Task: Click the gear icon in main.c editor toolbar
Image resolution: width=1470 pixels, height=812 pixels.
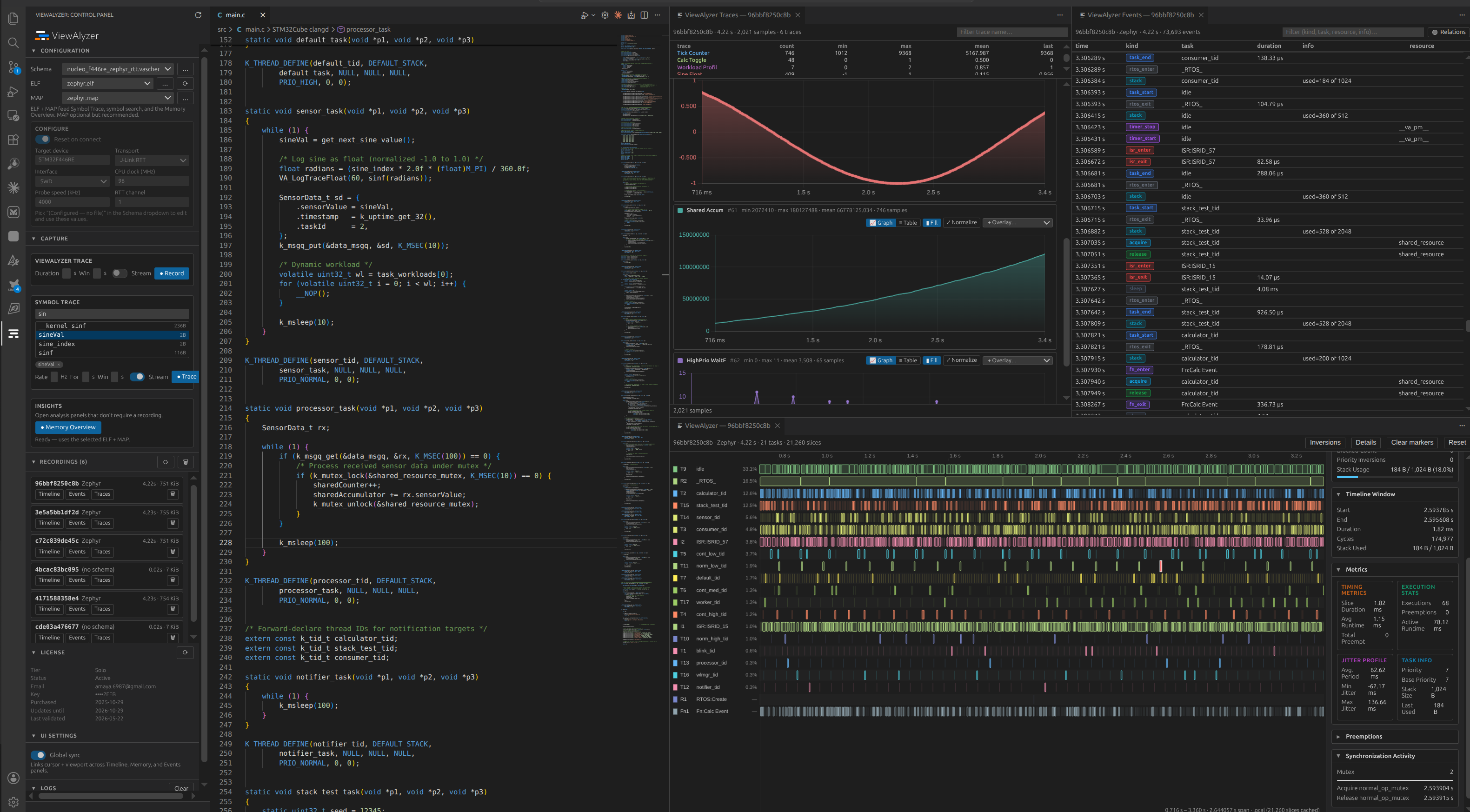Action: (x=605, y=15)
